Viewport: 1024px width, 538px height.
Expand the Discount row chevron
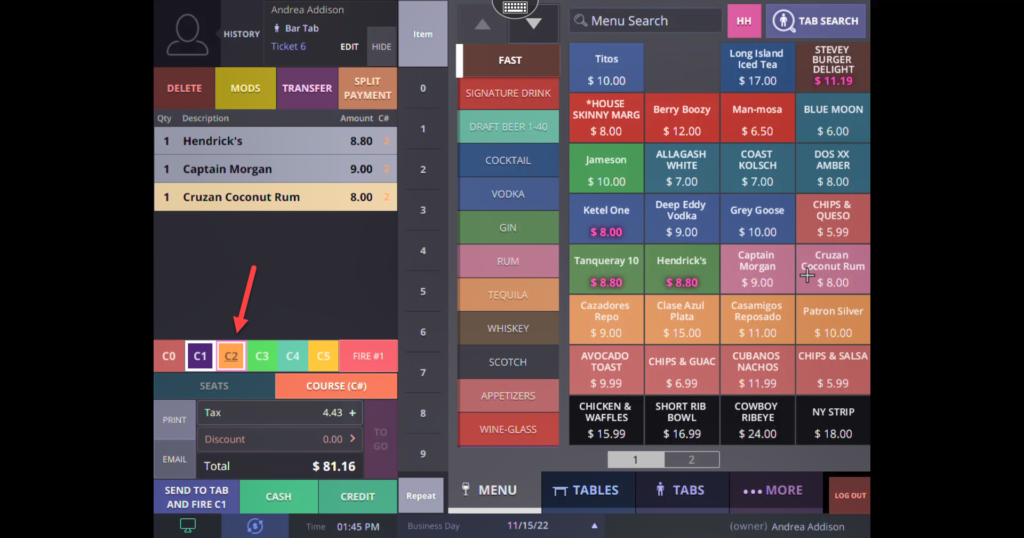click(x=352, y=439)
